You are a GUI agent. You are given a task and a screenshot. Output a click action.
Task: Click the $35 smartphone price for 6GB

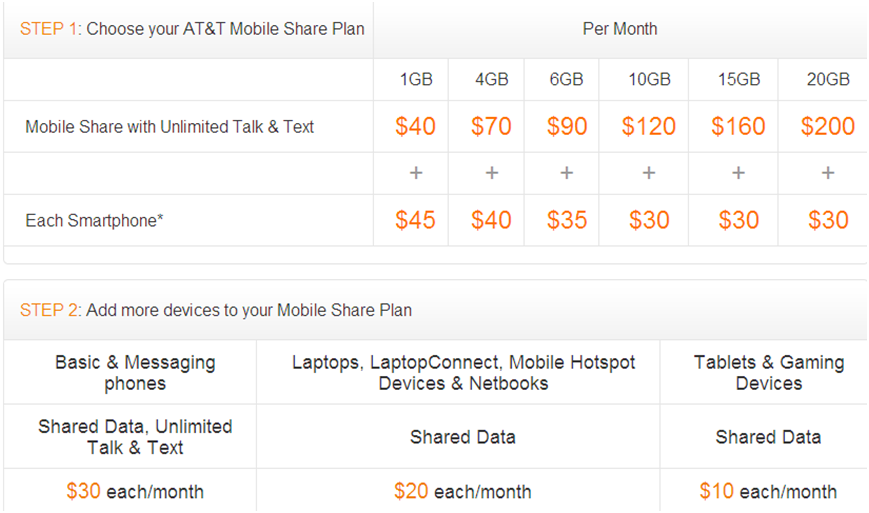[x=567, y=220]
